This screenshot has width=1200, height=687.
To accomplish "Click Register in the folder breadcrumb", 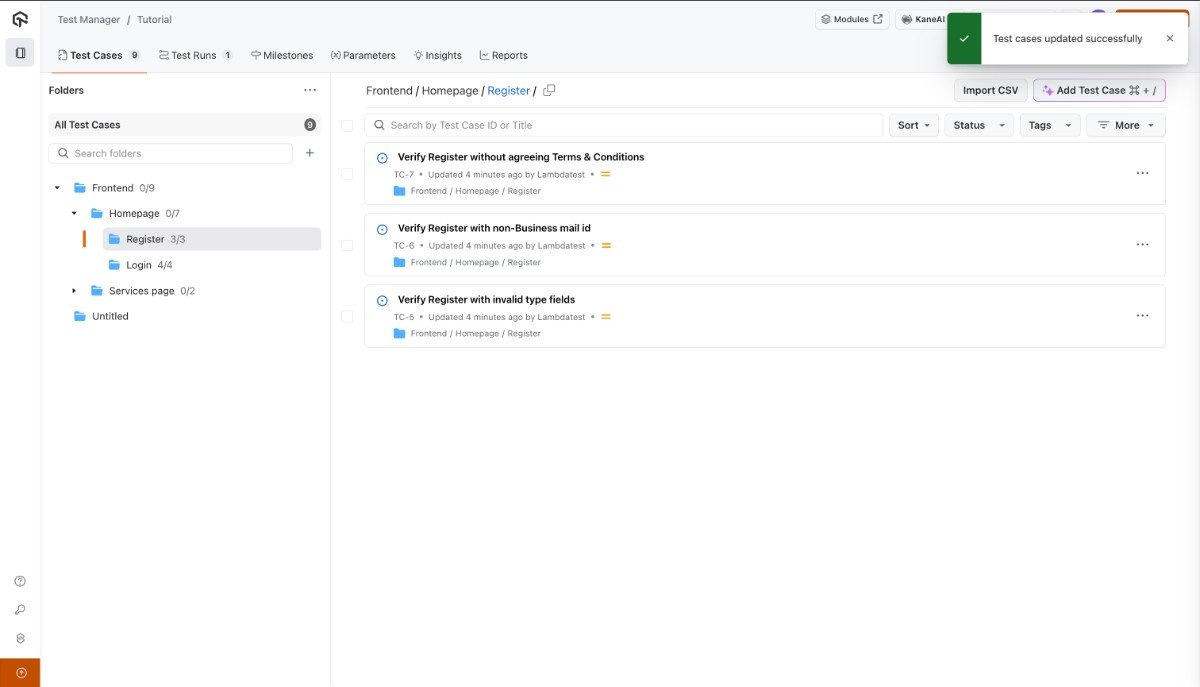I will click(x=509, y=90).
